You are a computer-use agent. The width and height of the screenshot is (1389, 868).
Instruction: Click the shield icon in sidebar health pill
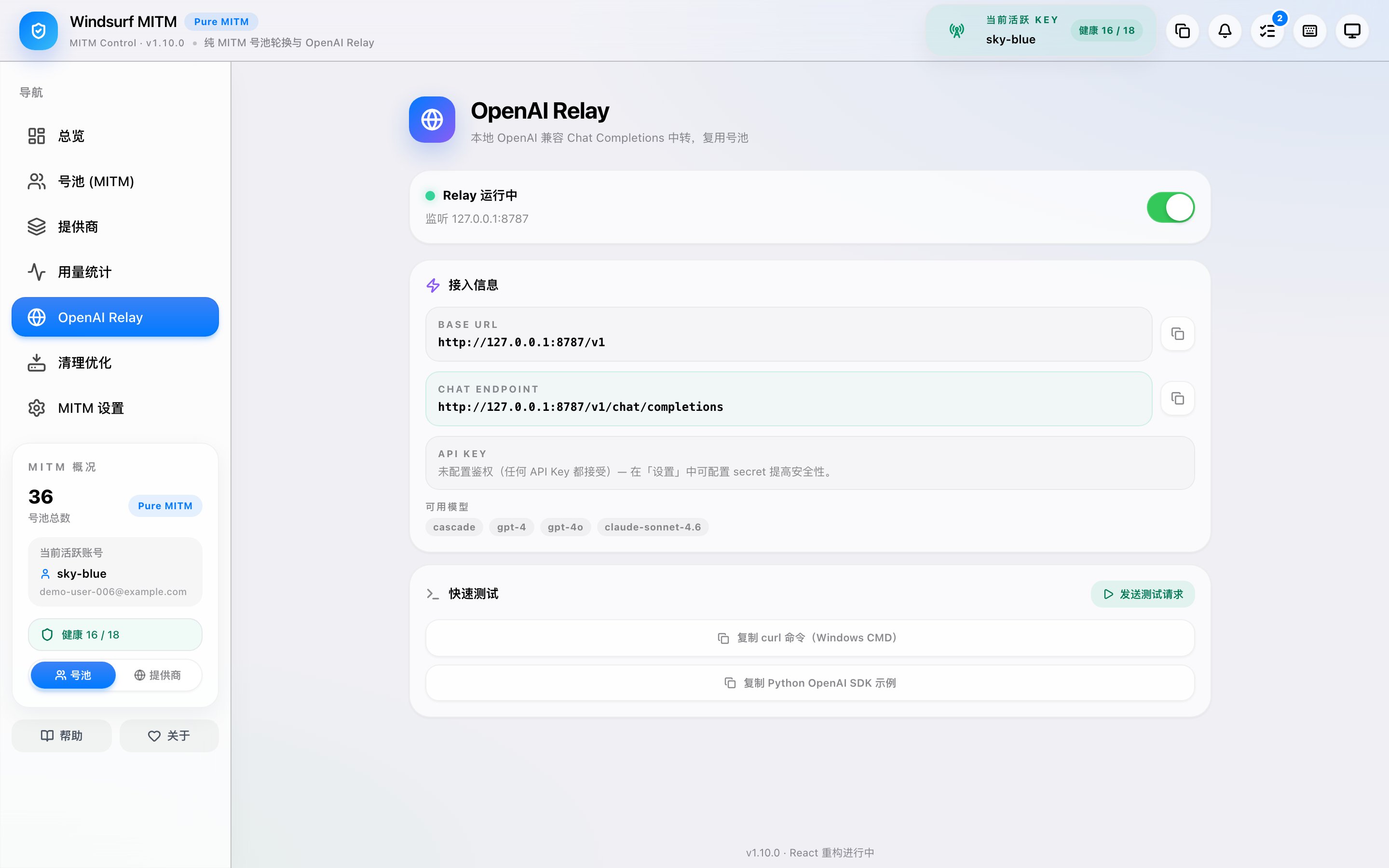coord(48,634)
